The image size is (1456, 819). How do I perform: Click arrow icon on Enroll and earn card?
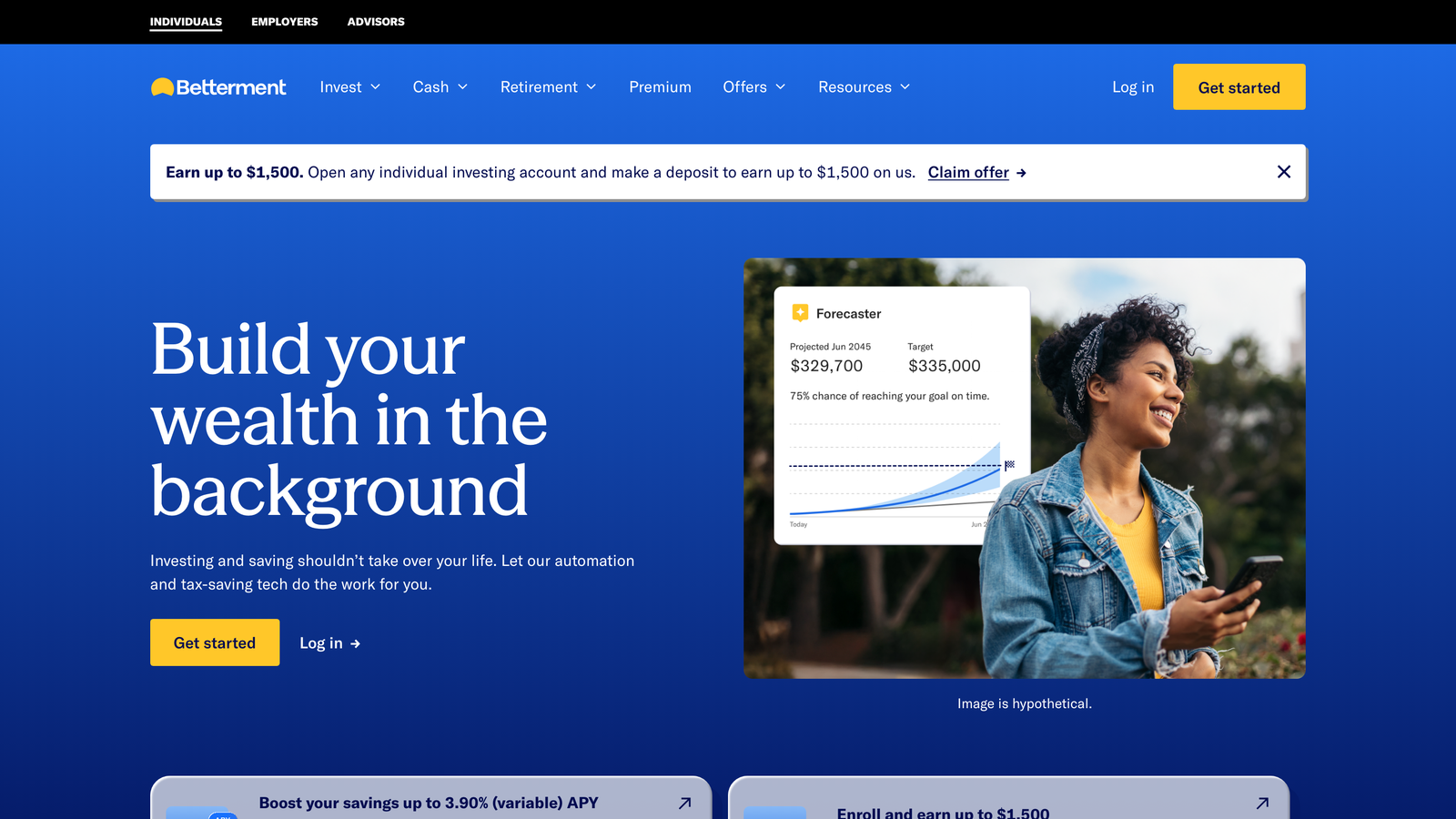pyautogui.click(x=1262, y=803)
